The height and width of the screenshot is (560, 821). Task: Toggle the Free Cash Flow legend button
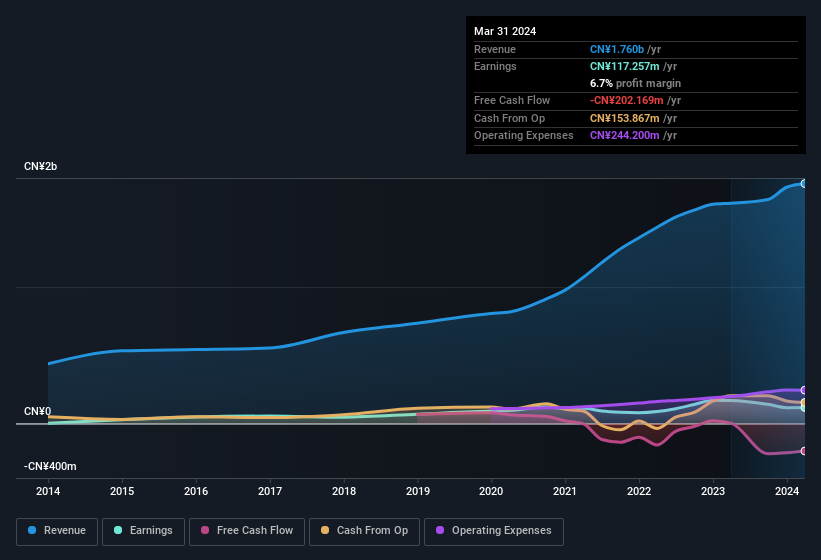pos(247,531)
